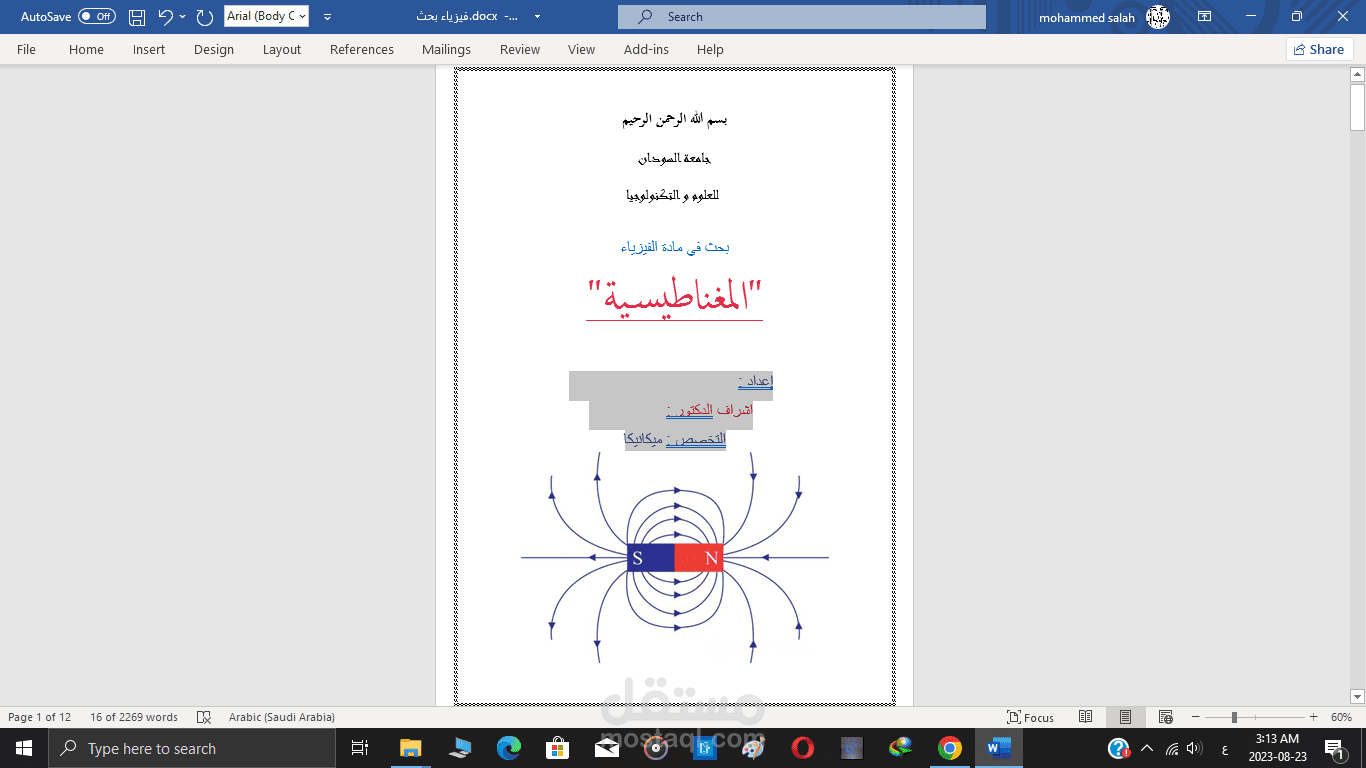Select Print Layout view icon
The image size is (1366, 768).
[1125, 717]
